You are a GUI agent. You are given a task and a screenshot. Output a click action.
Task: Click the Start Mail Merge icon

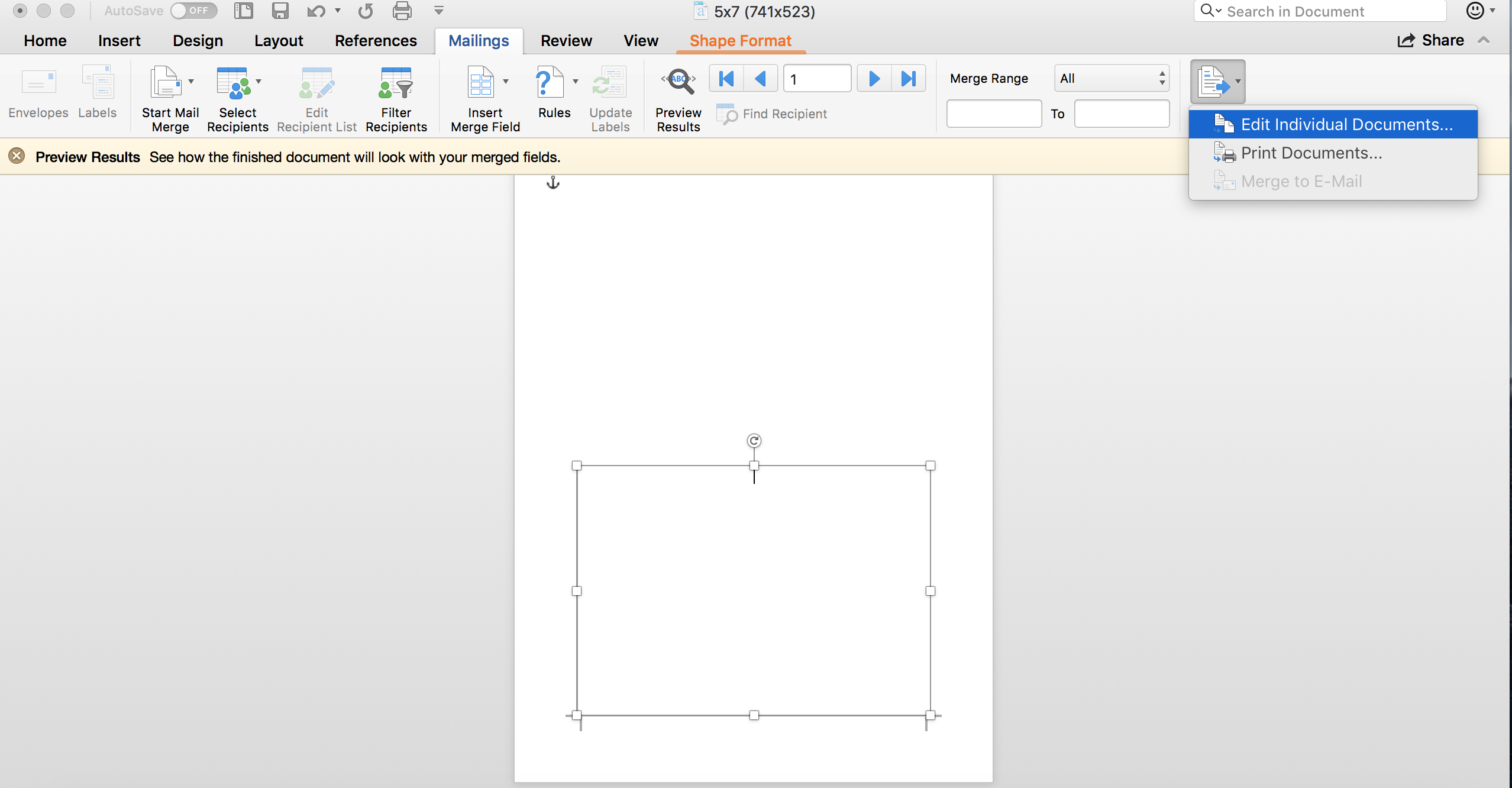coord(165,82)
